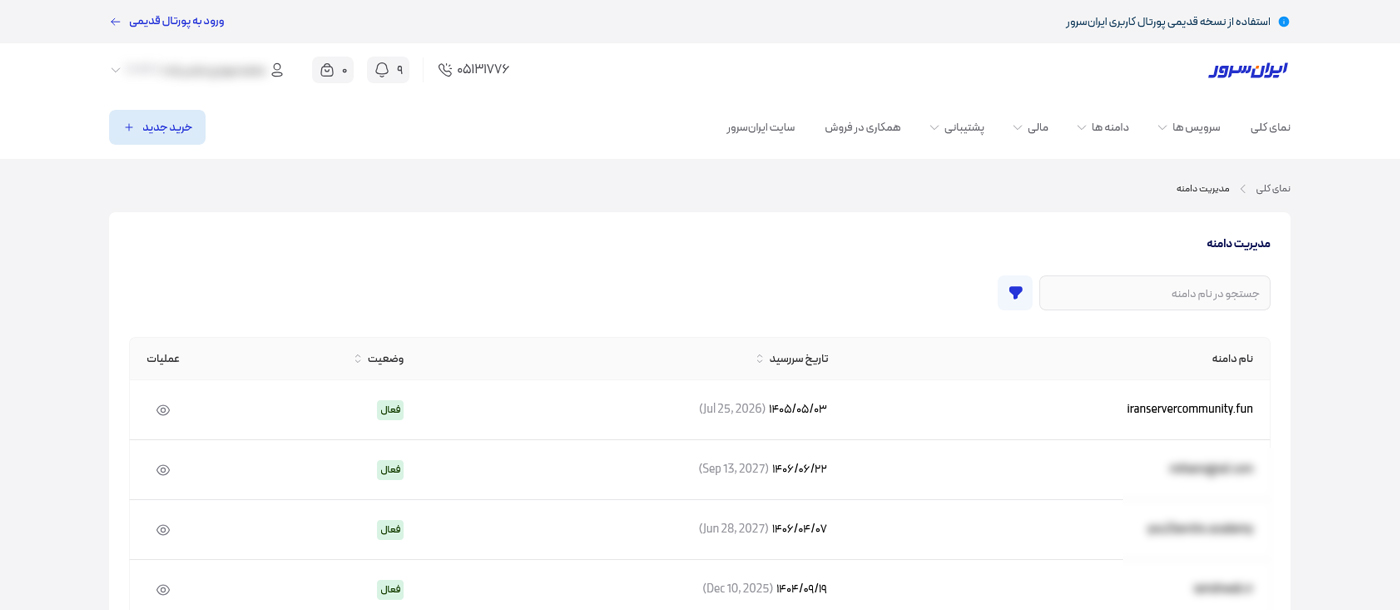Click the info icon in top banner

pos(1284,22)
